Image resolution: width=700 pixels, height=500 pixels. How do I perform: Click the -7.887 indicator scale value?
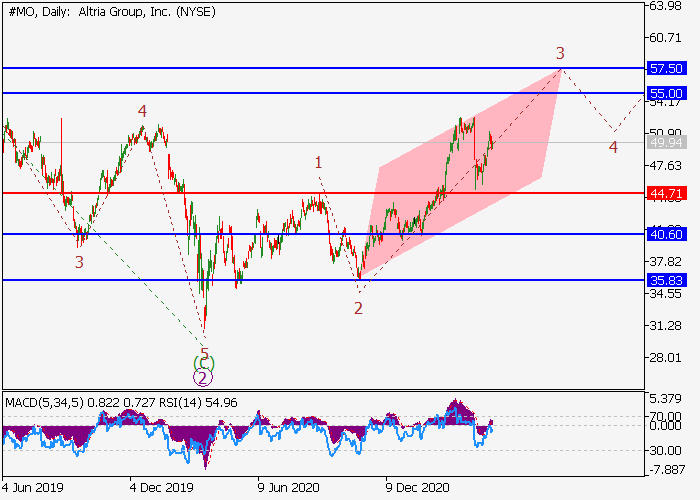click(x=666, y=470)
